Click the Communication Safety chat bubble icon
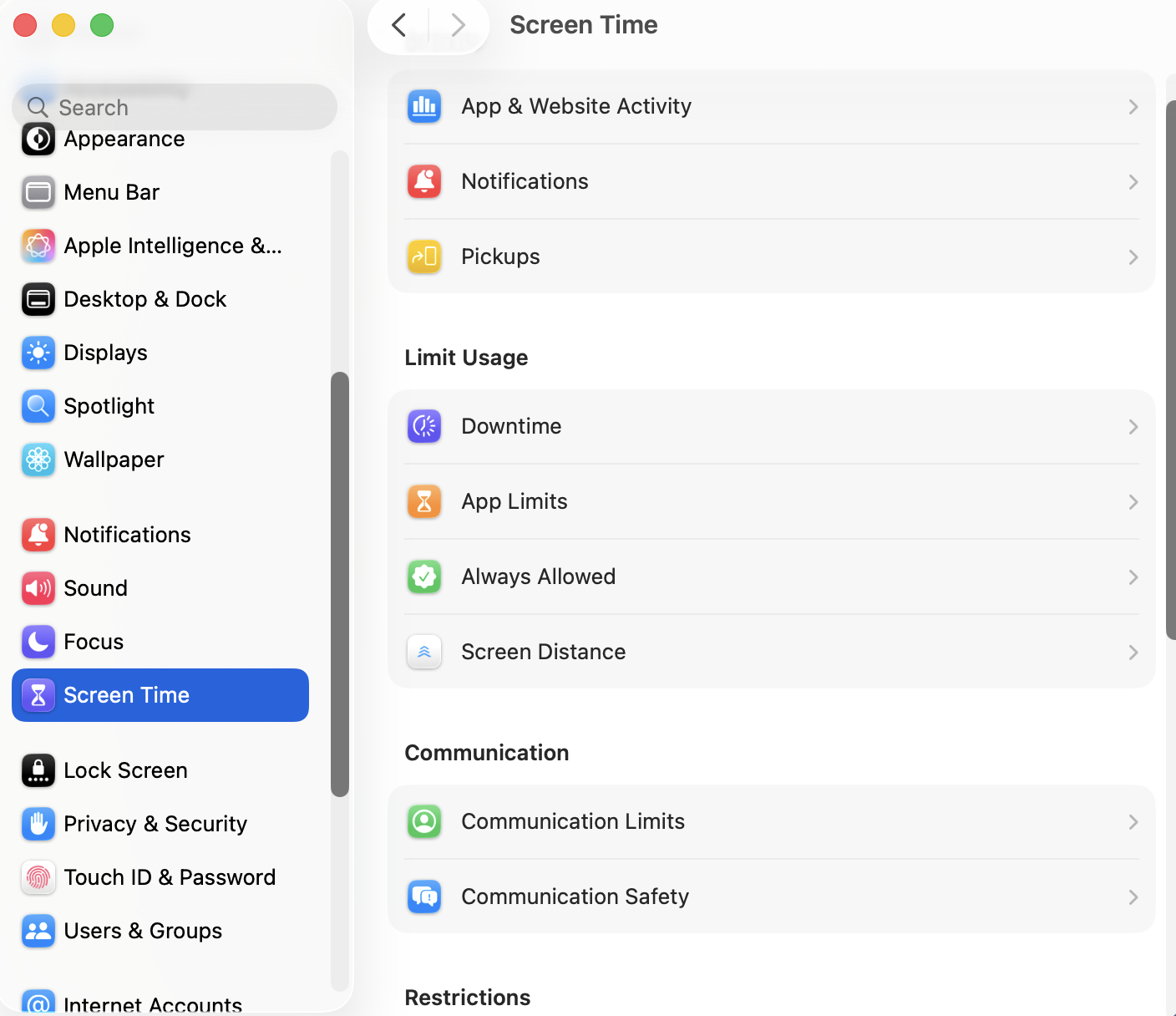The image size is (1176, 1016). point(424,897)
